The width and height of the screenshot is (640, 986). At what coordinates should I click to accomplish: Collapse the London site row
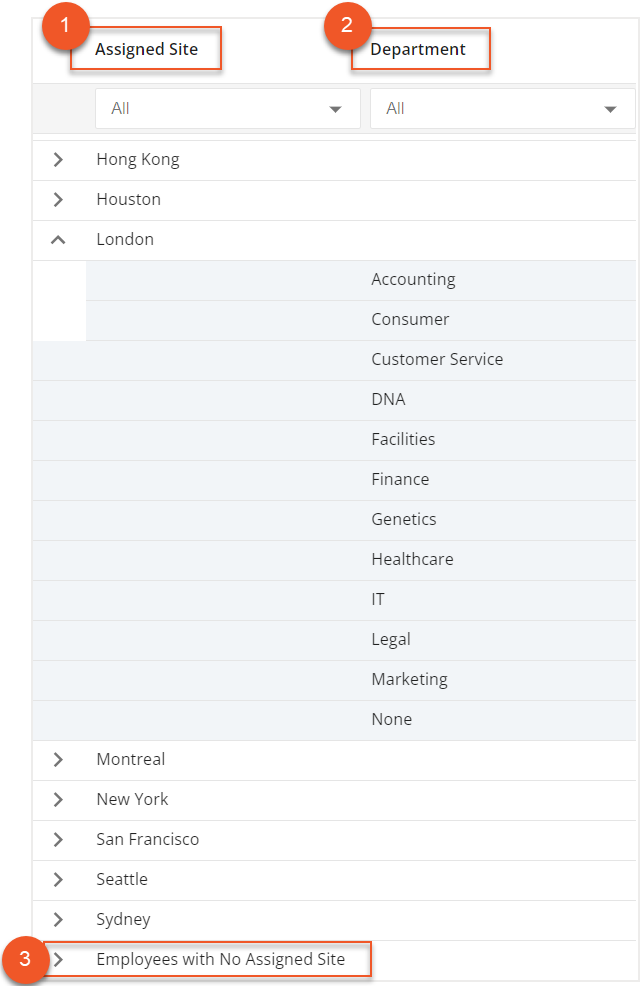point(58,240)
